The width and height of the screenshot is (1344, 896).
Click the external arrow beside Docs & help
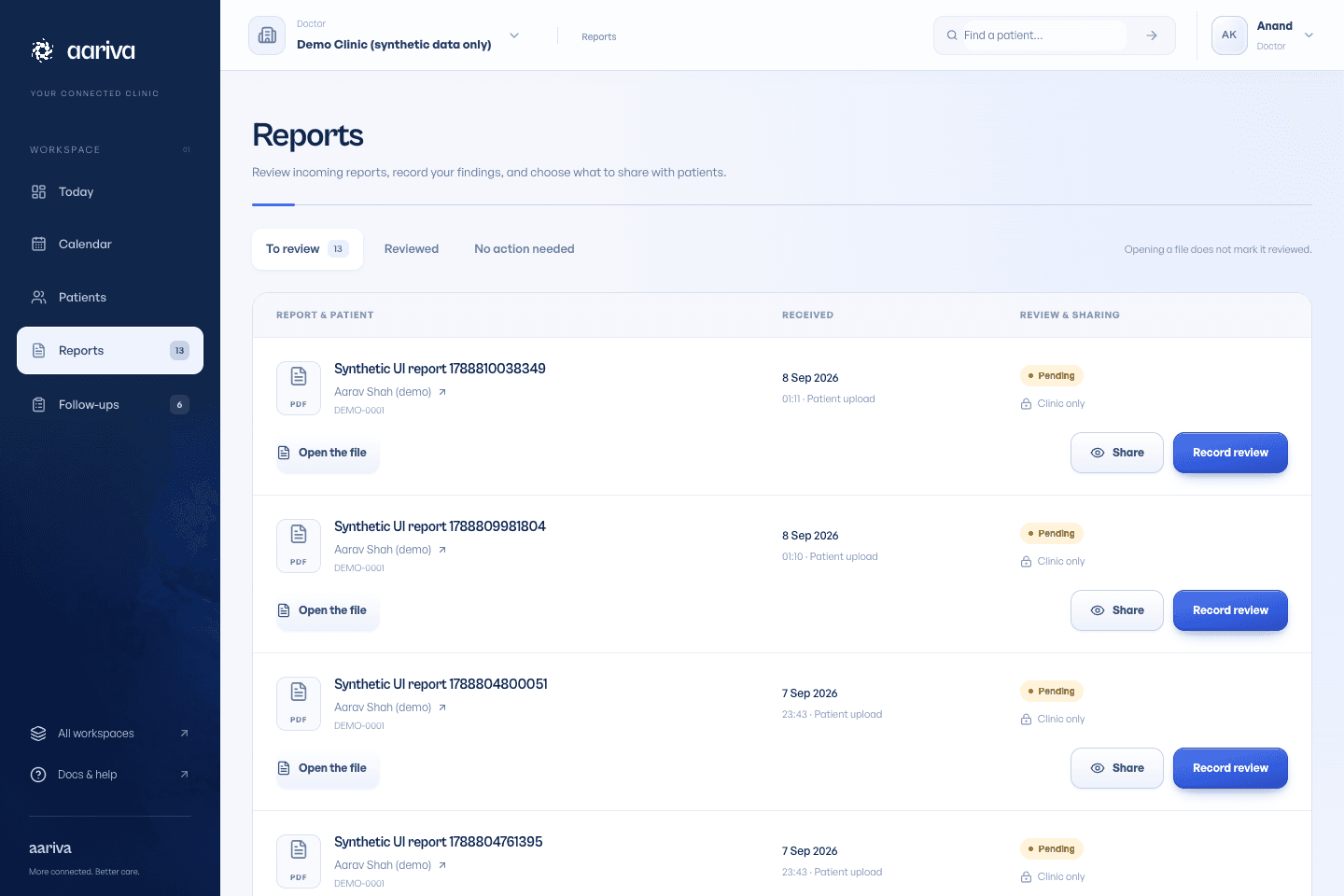[184, 774]
